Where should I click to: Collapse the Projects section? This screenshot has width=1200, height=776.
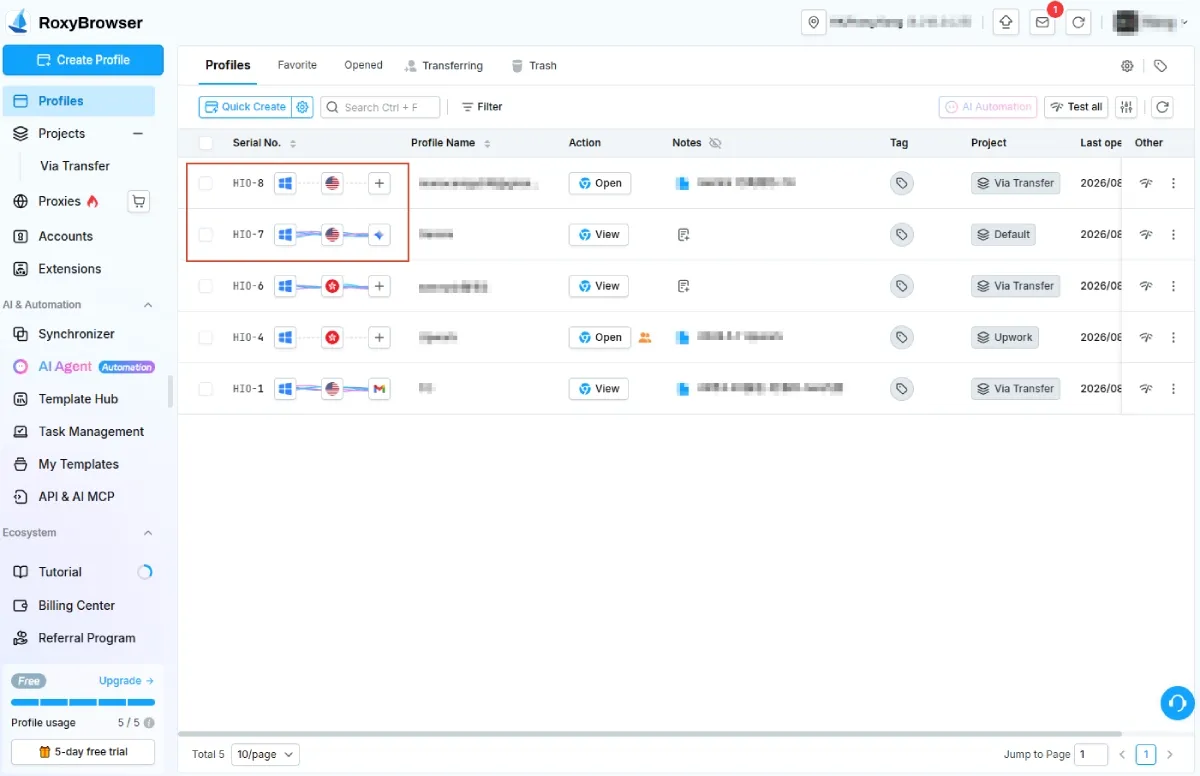coord(138,134)
